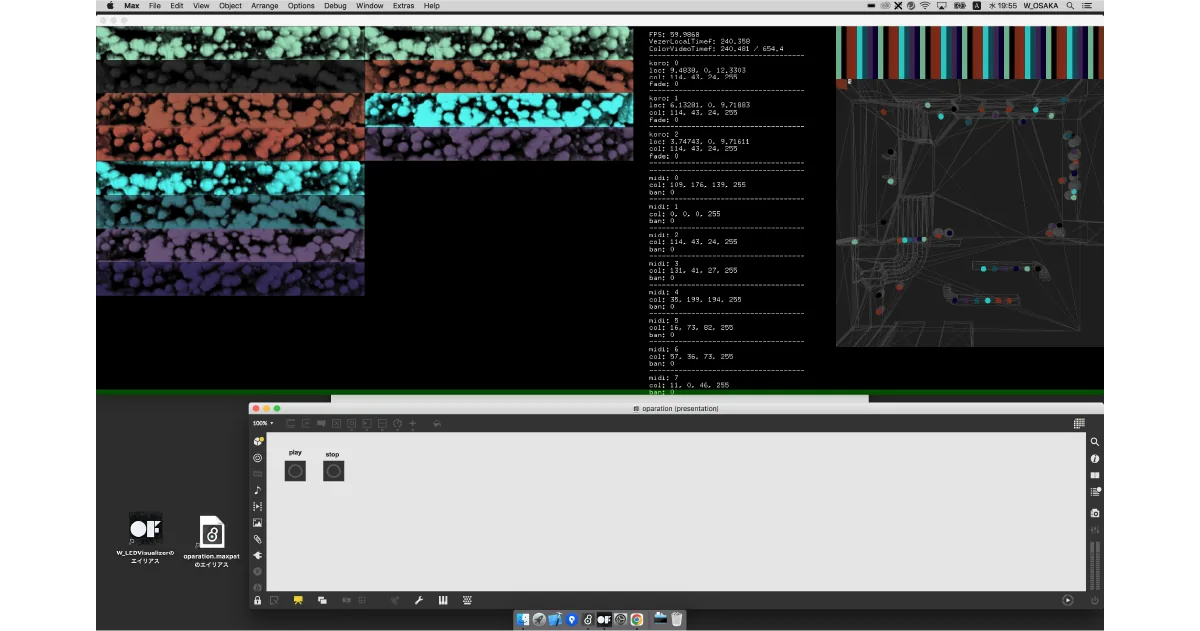
Task: Show the piano keyboard icon in bottom toolbar
Action: click(x=442, y=600)
